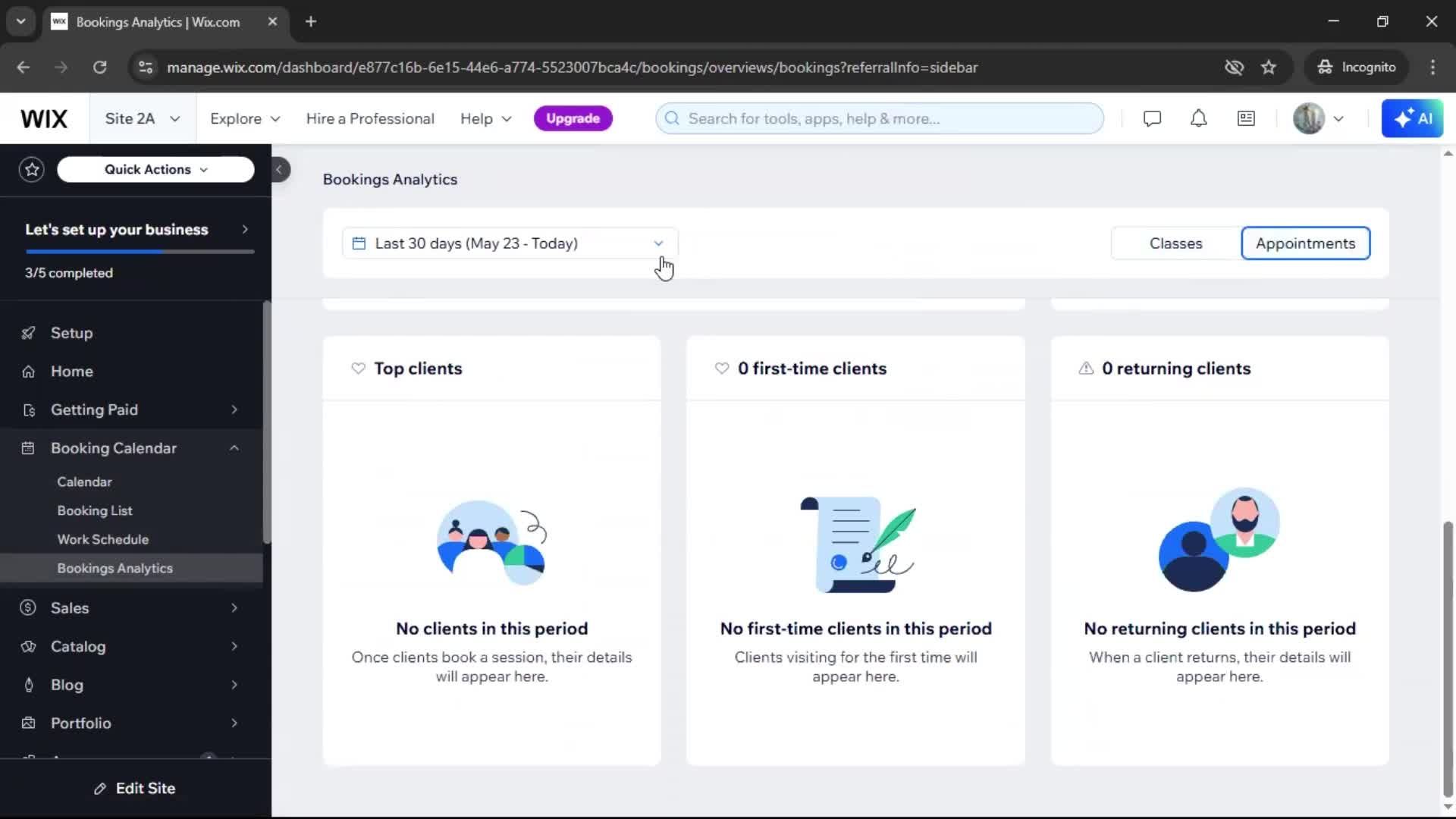Click the main page vertical scrollbar
The image size is (1456, 819).
[x=1448, y=660]
